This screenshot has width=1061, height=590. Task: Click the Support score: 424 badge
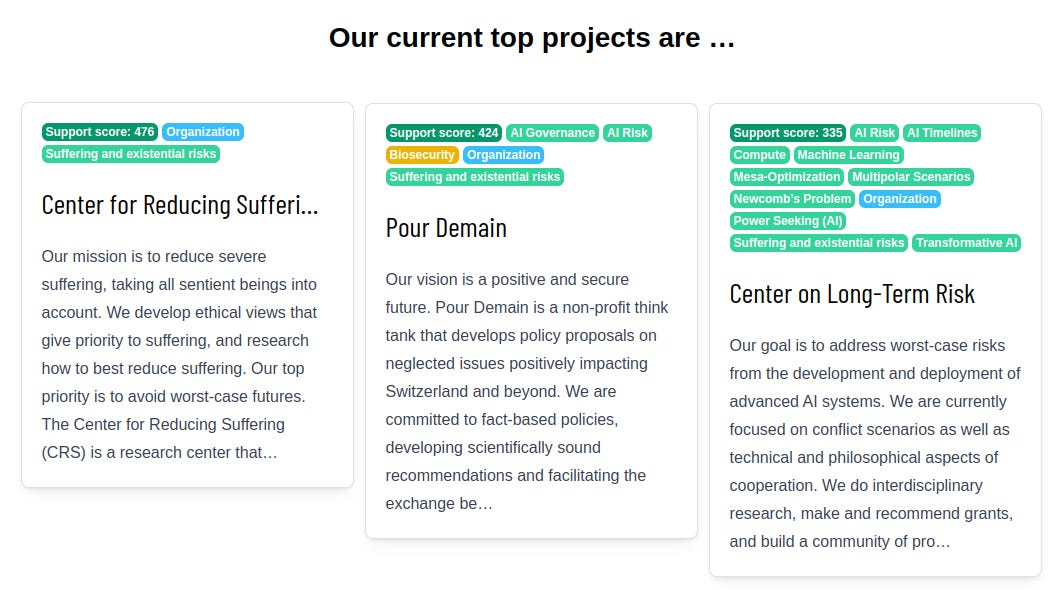pyautogui.click(x=444, y=132)
